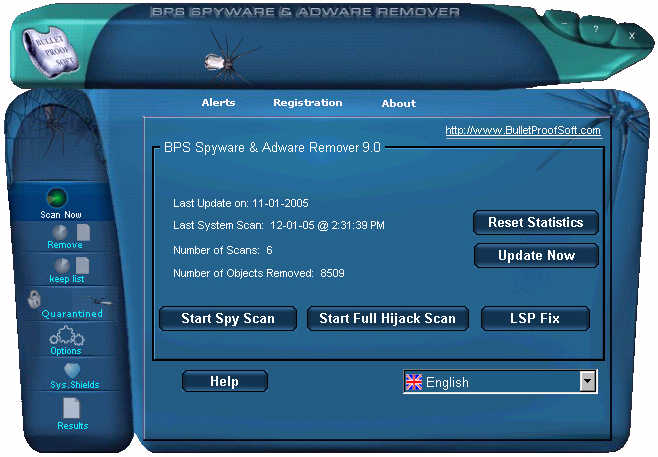Screen dimensions: 658x457
Task: Start Spy Scan
Action: click(x=228, y=319)
